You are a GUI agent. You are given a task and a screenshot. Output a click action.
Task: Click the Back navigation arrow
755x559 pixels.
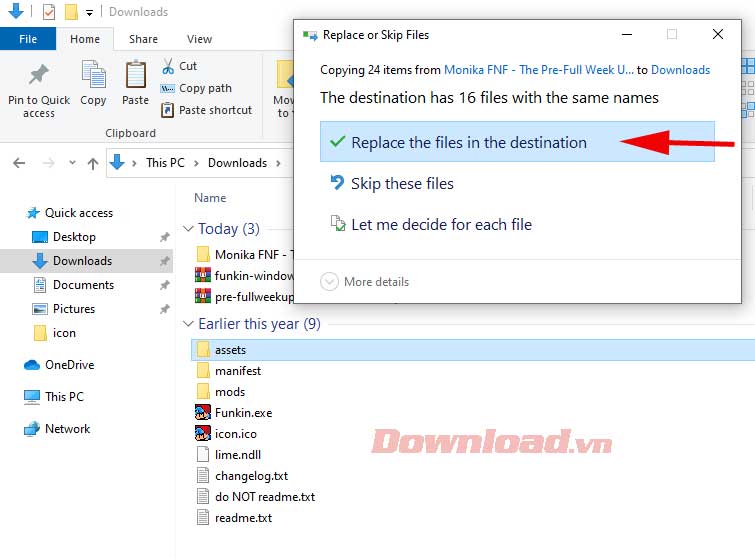(20, 163)
